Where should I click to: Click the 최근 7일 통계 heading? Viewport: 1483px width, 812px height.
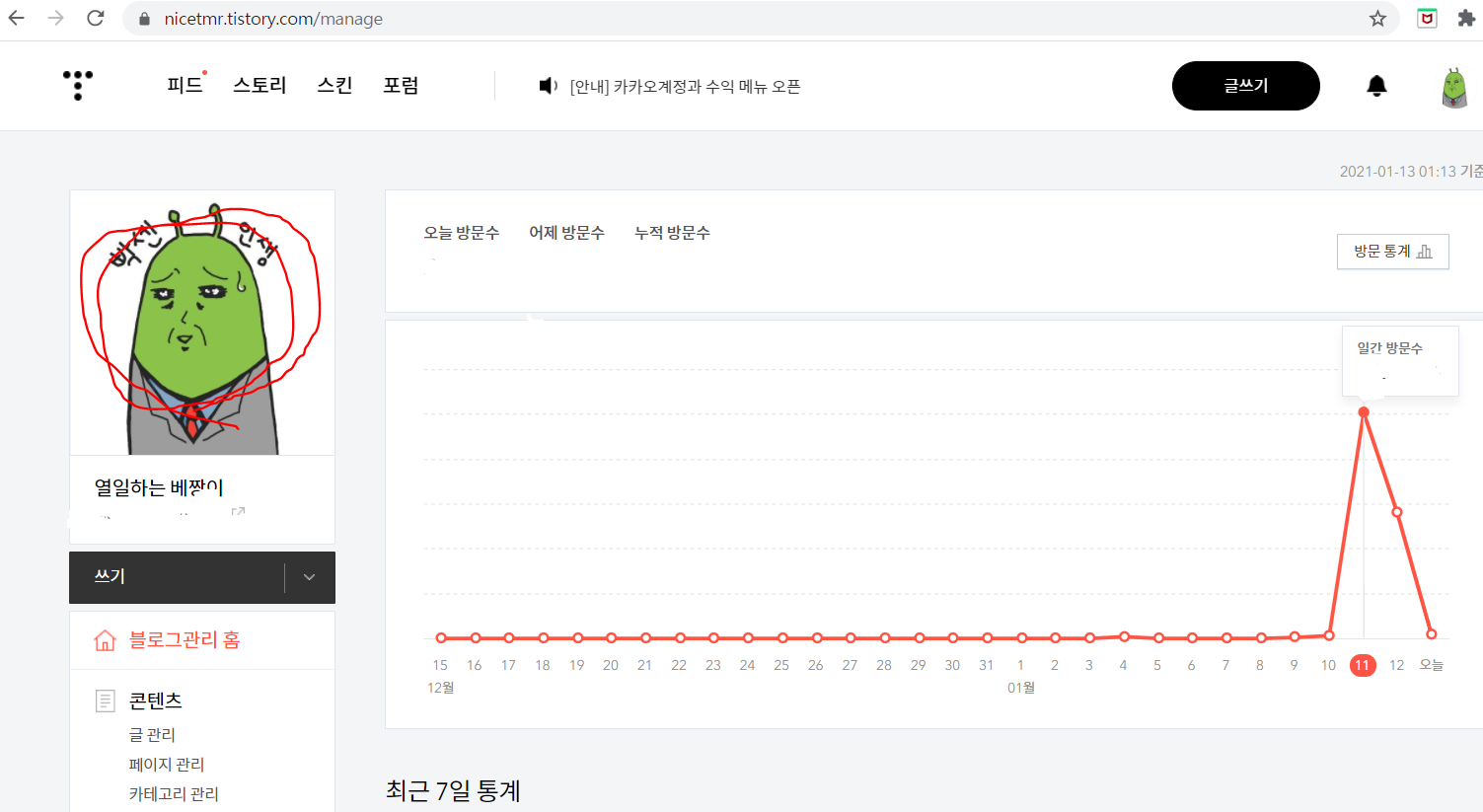click(453, 791)
